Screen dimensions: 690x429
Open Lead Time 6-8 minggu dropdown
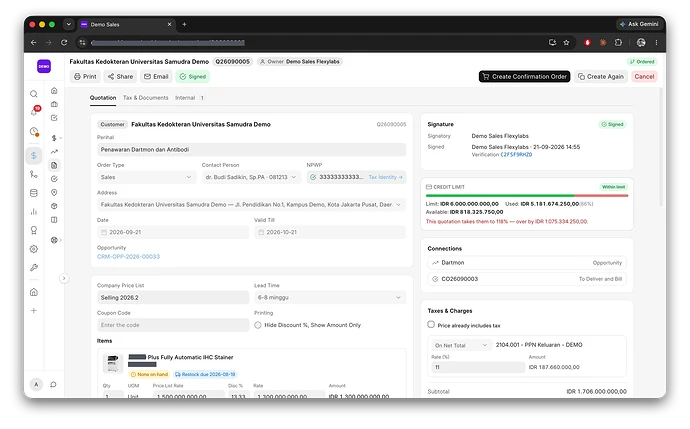point(330,298)
